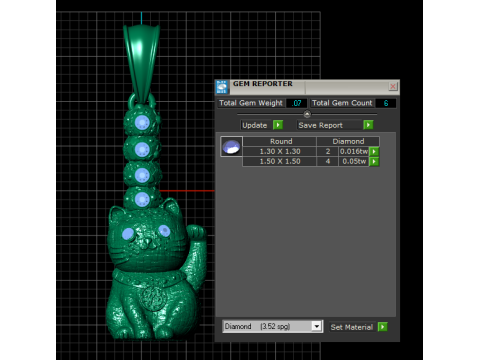Viewport: 480px width, 360px height.
Task: Click the green arrow beside Set Material
Action: [383, 327]
